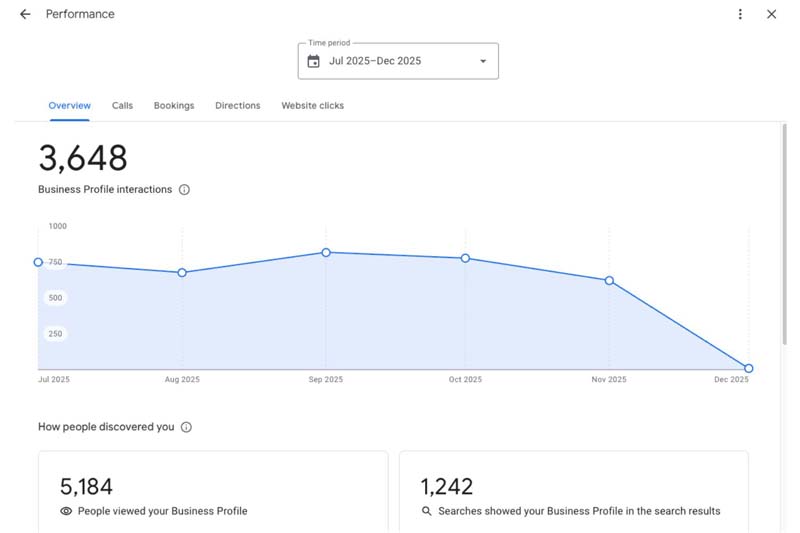Switch to the Calls tab
This screenshot has width=800, height=533.
(122, 106)
